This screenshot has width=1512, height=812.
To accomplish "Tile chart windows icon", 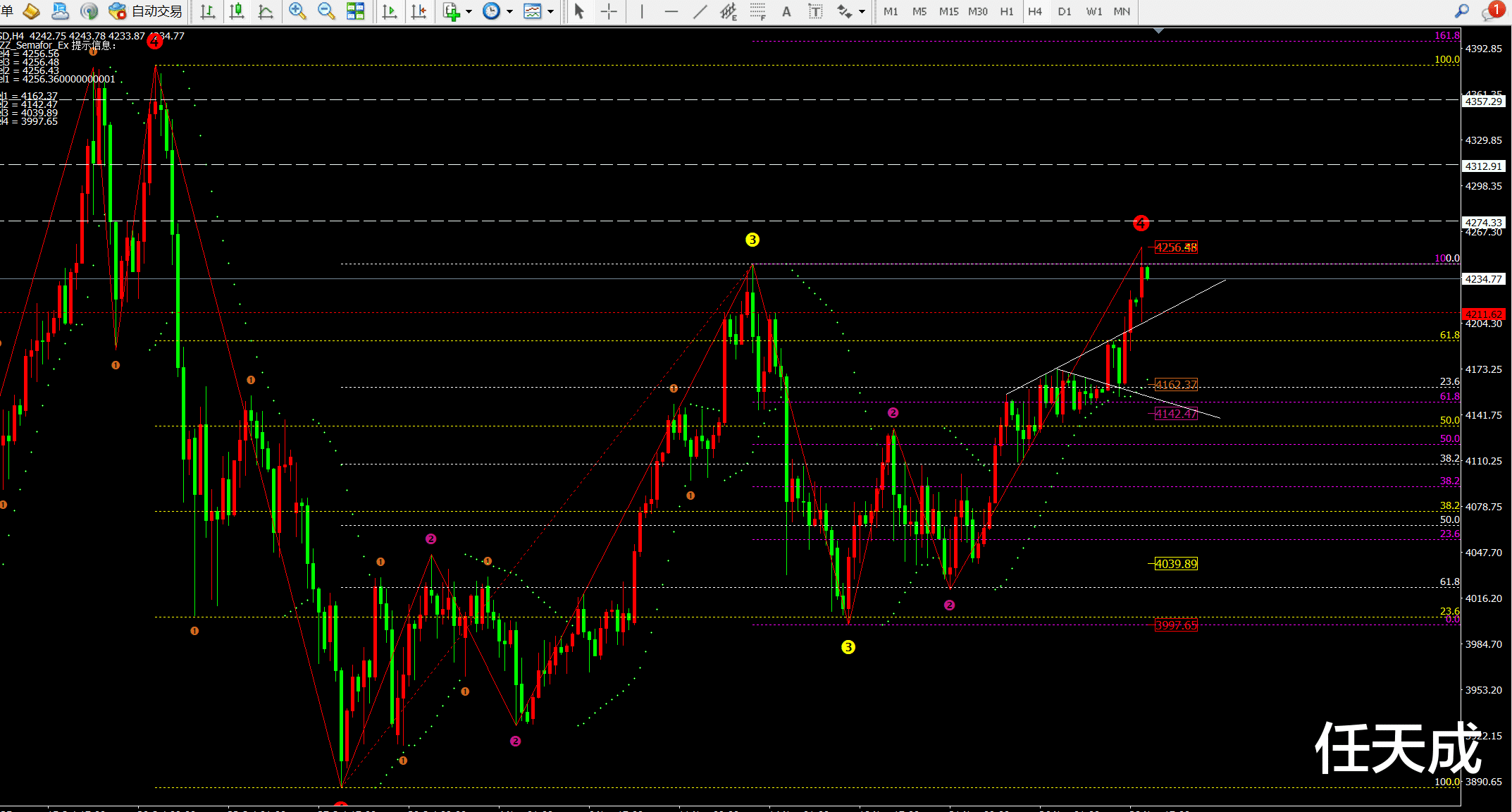I will pos(355,11).
